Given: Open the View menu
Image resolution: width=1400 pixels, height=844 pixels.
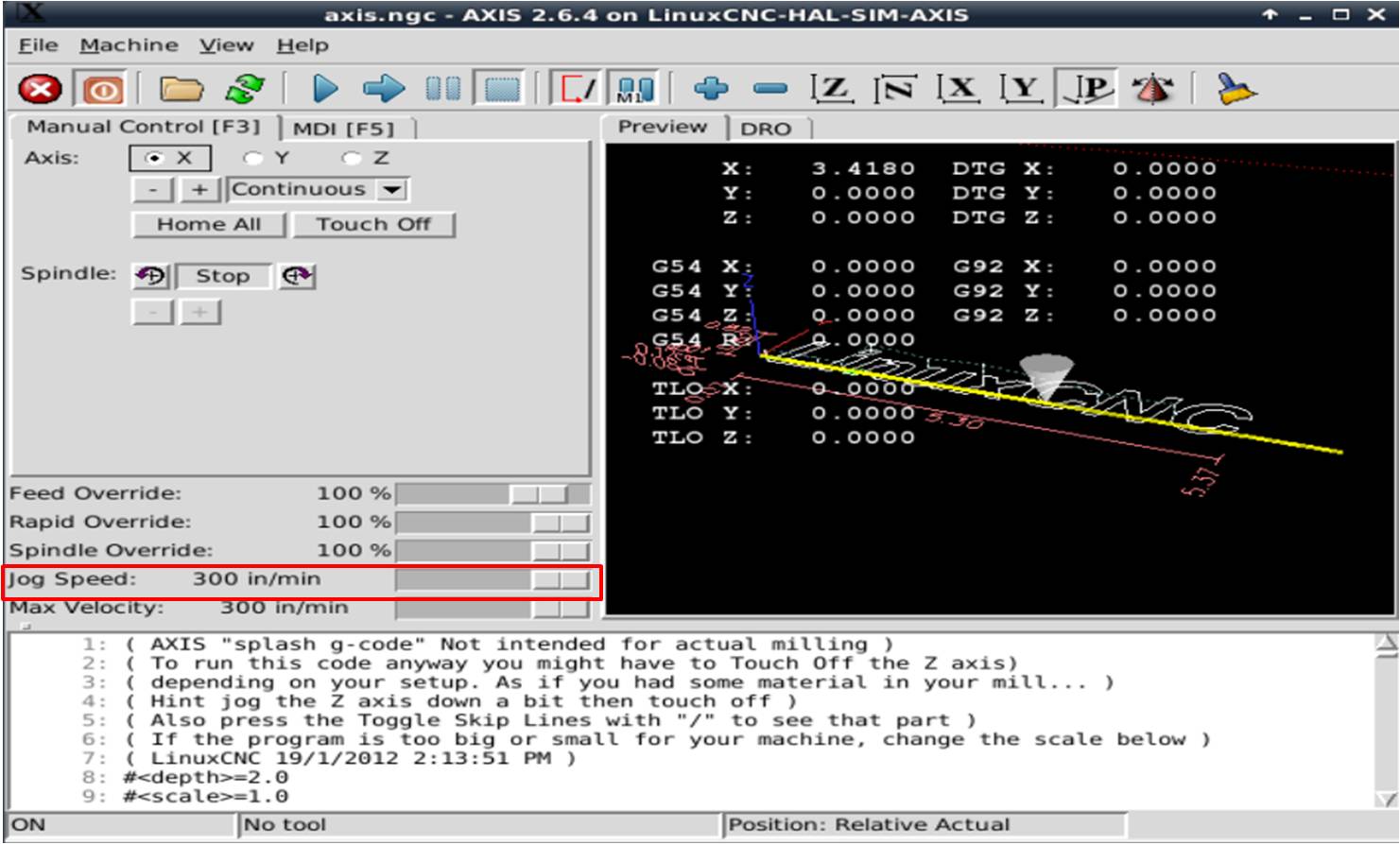Looking at the screenshot, I should pyautogui.click(x=226, y=45).
